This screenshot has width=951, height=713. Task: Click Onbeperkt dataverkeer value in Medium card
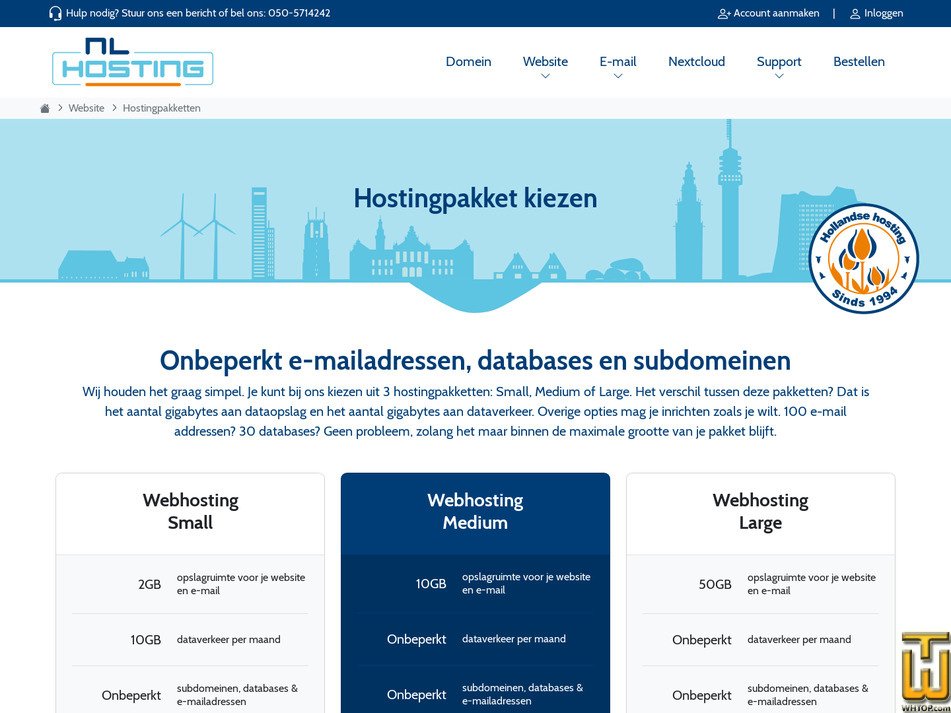coord(417,640)
